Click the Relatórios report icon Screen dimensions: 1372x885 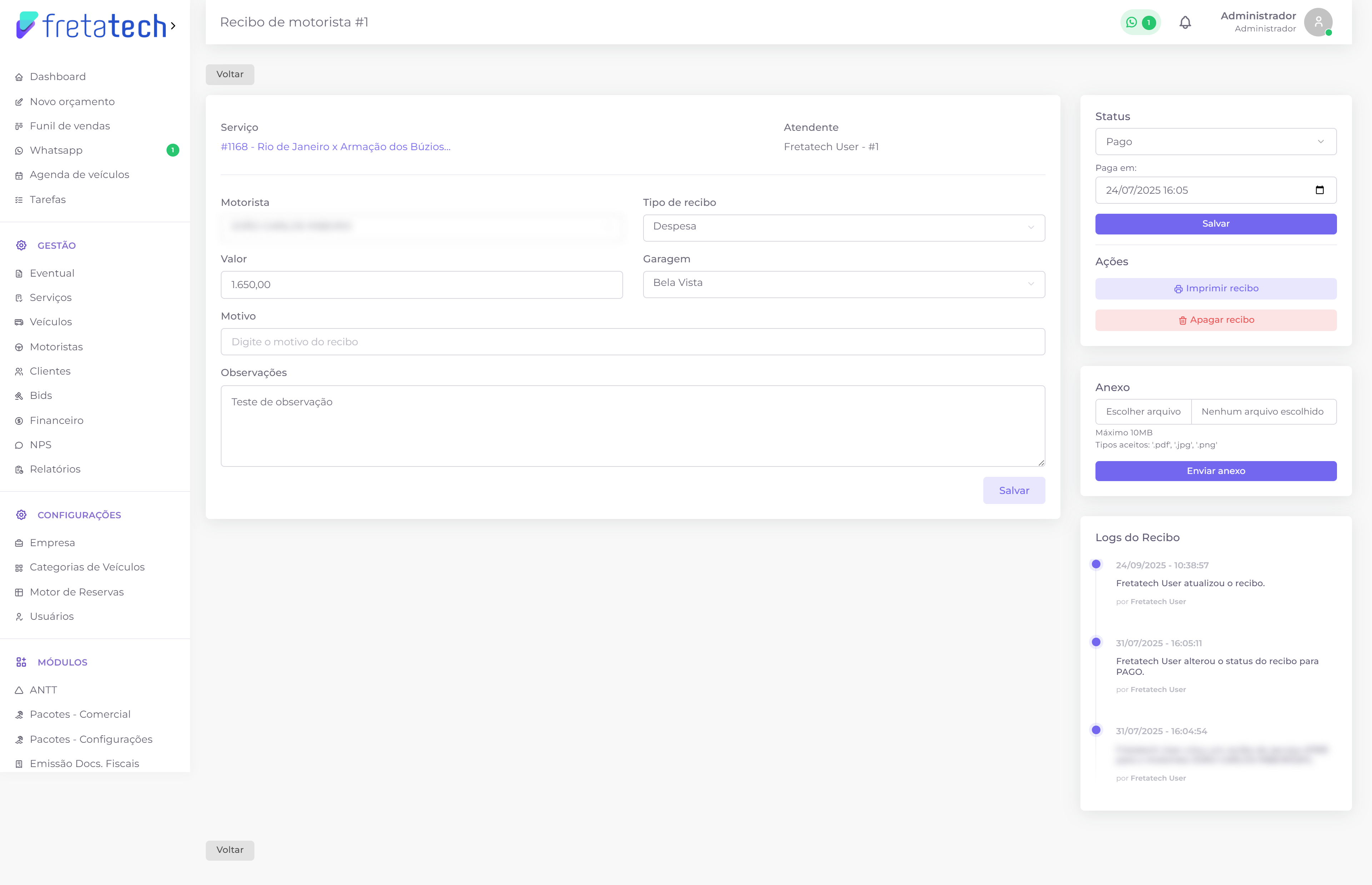19,470
